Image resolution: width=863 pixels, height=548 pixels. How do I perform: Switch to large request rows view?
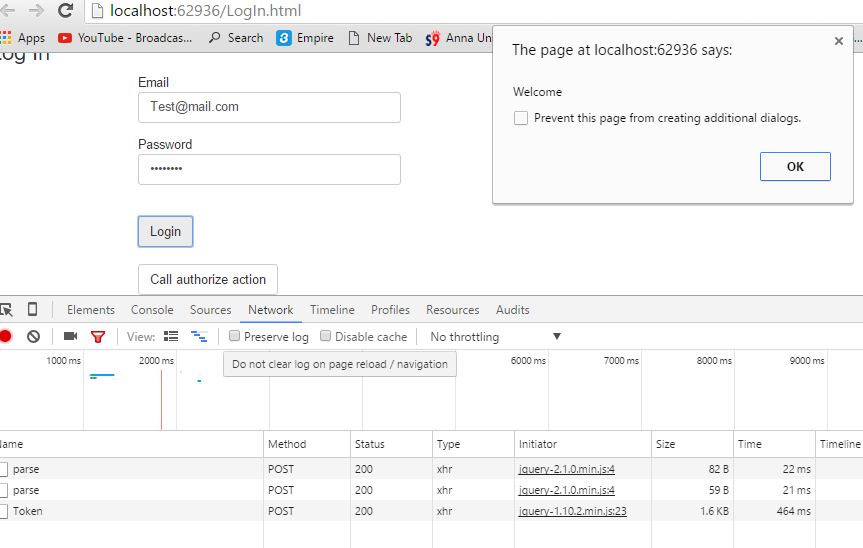coord(171,337)
